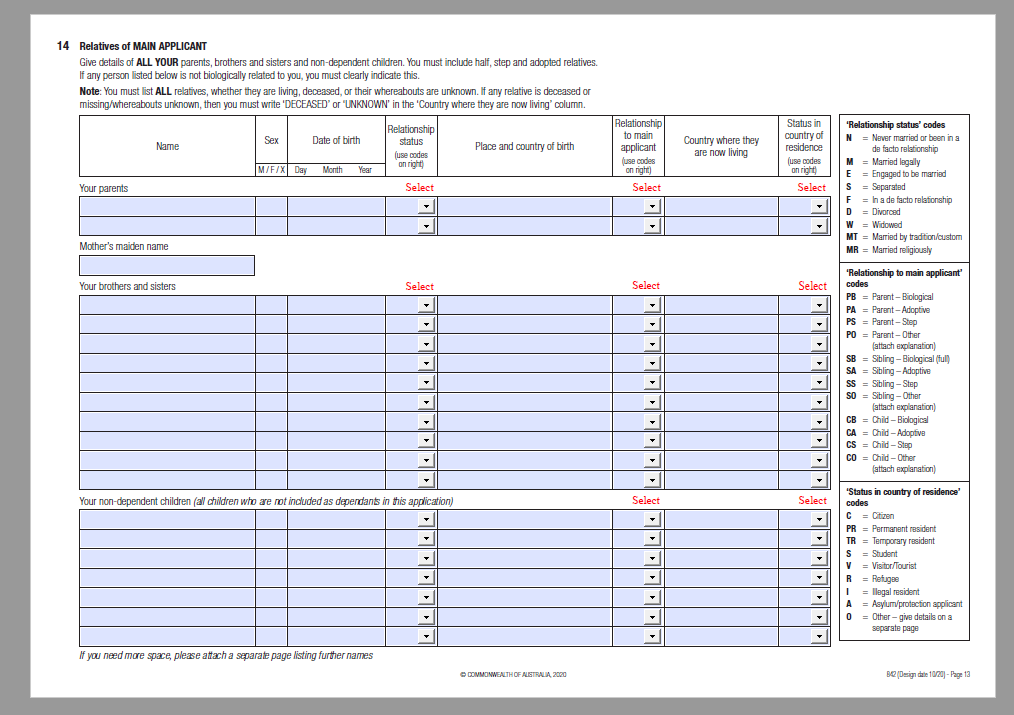The image size is (1014, 715).
Task: Click Name field of second parent row
Action: pyautogui.click(x=167, y=226)
